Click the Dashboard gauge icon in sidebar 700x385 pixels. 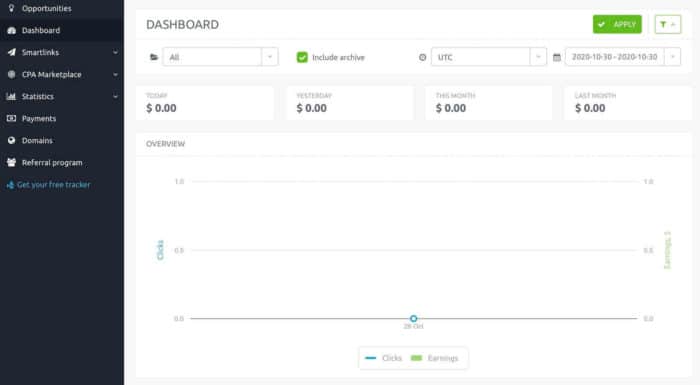(x=12, y=30)
